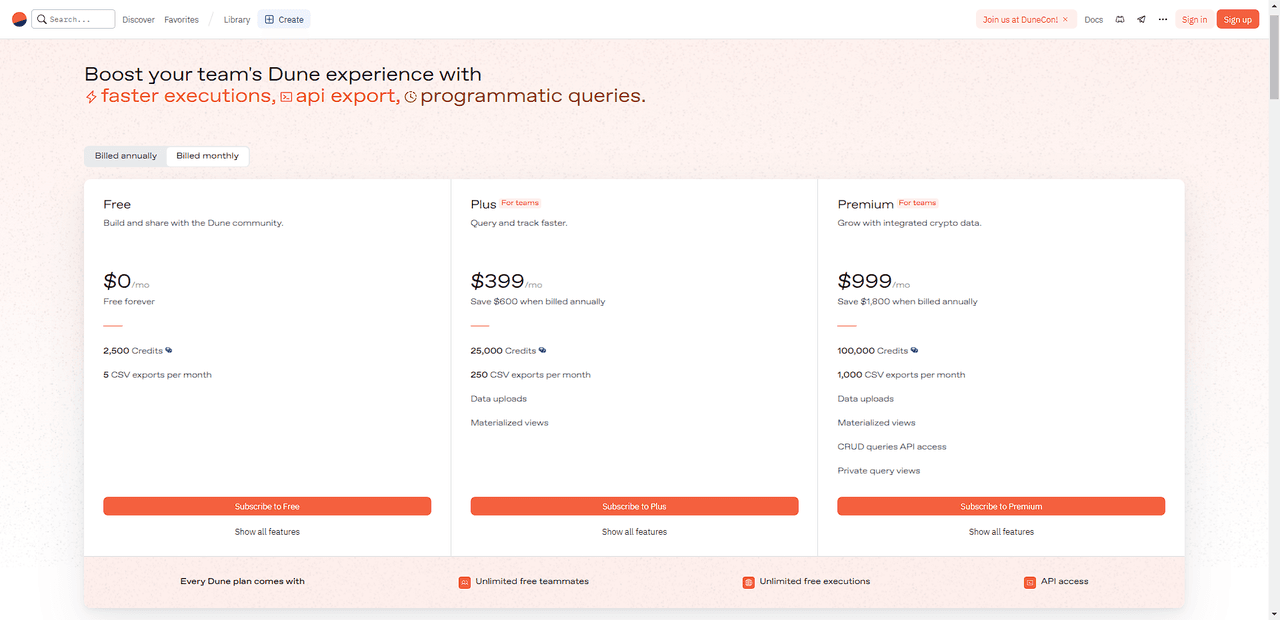Click the credits info icon under Premium plan

914,350
